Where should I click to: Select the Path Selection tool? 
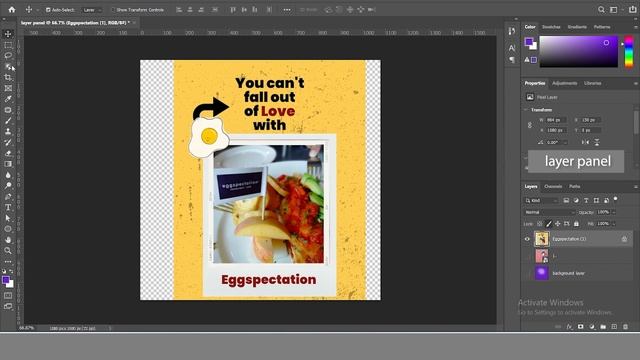8,218
